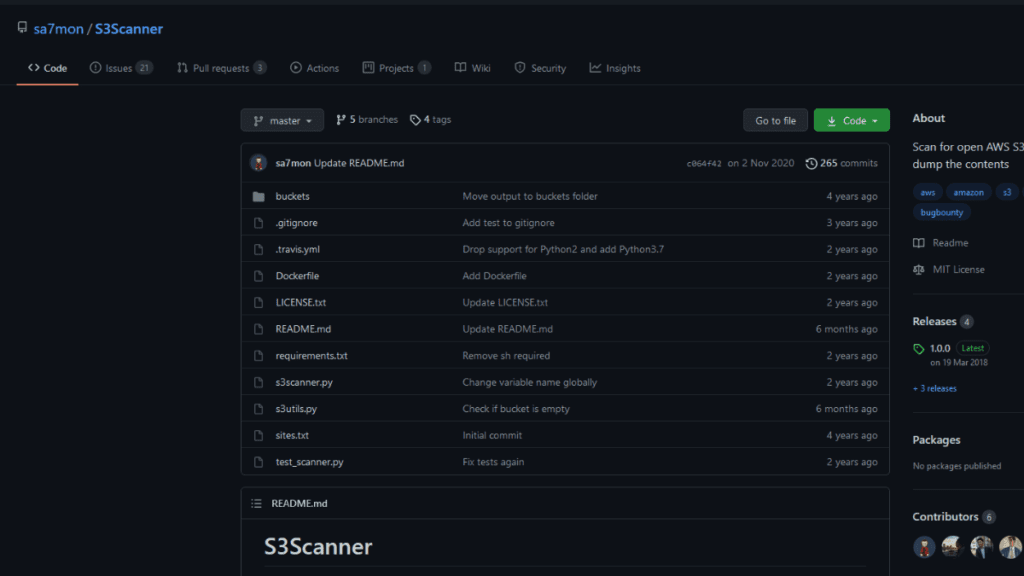Open commit 'Check if bucket is empty'
This screenshot has width=1024, height=576.
pyautogui.click(x=516, y=409)
